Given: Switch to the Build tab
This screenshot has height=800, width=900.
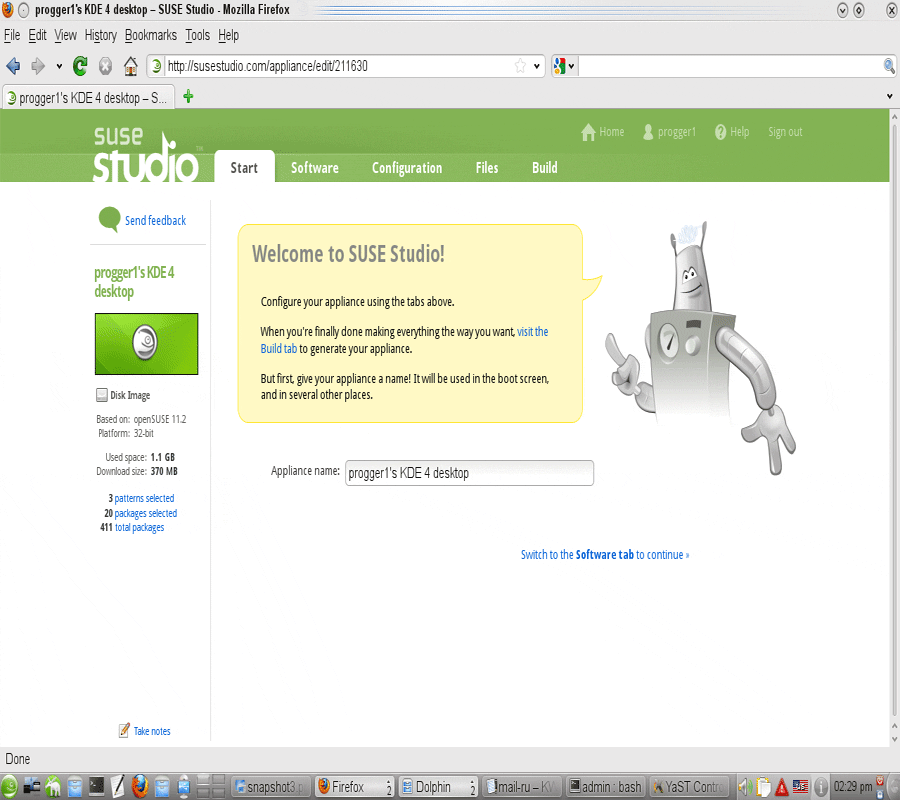Looking at the screenshot, I should coord(544,168).
